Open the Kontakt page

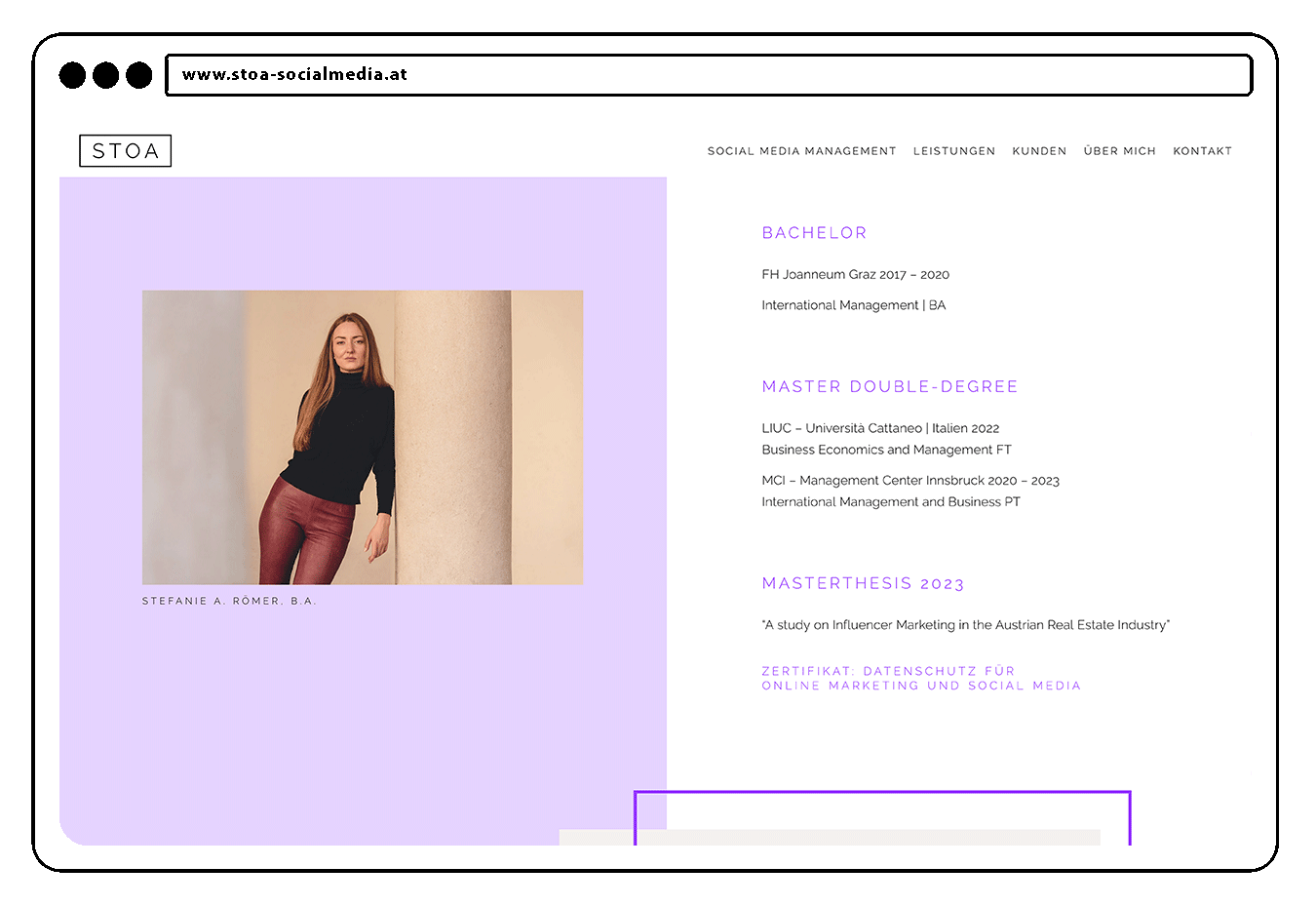click(x=1202, y=151)
